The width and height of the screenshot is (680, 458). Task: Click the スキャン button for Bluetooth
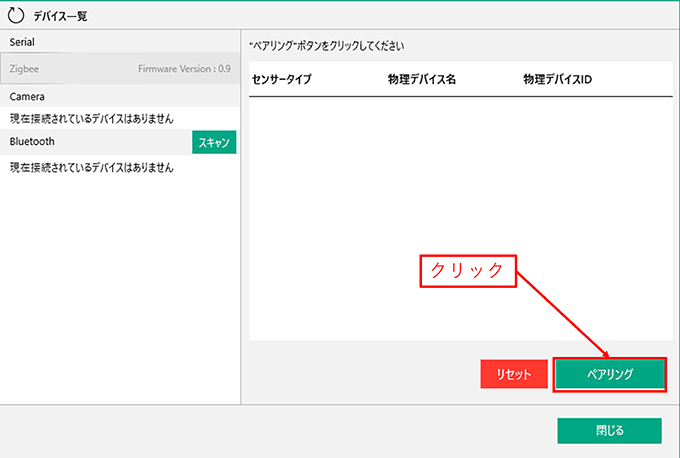pyautogui.click(x=214, y=142)
